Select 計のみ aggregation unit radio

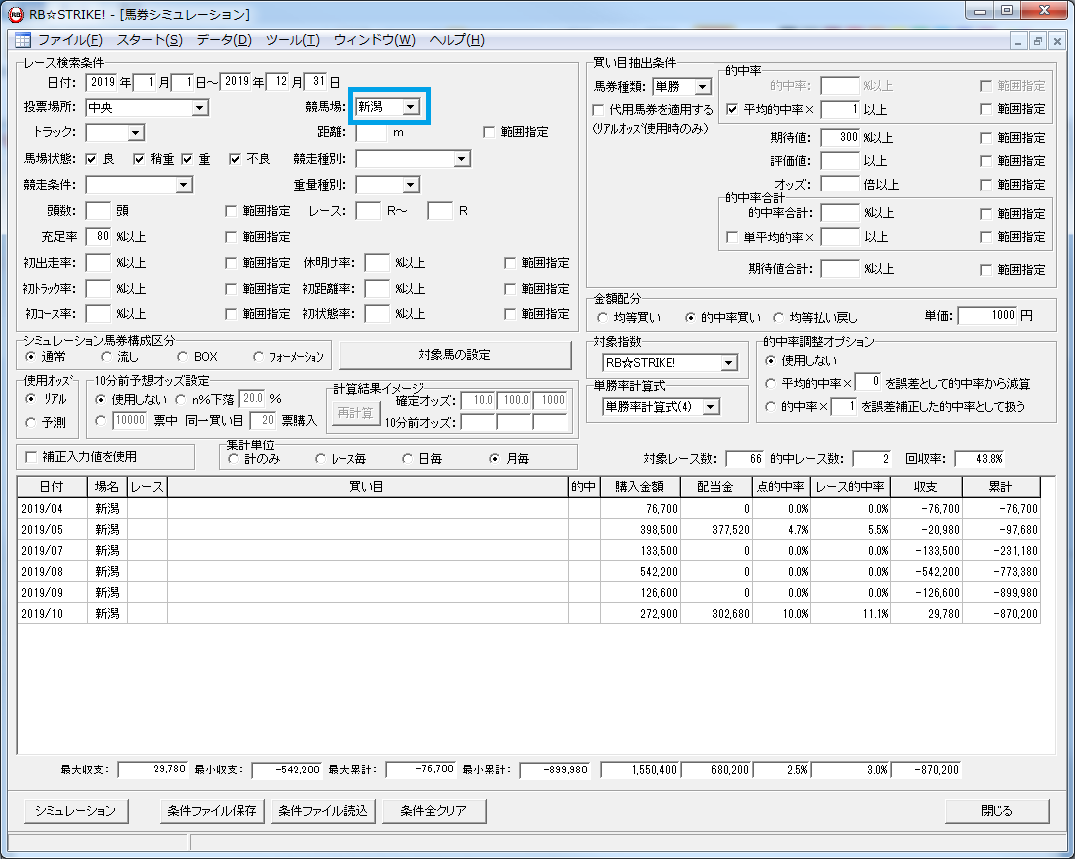coord(233,459)
